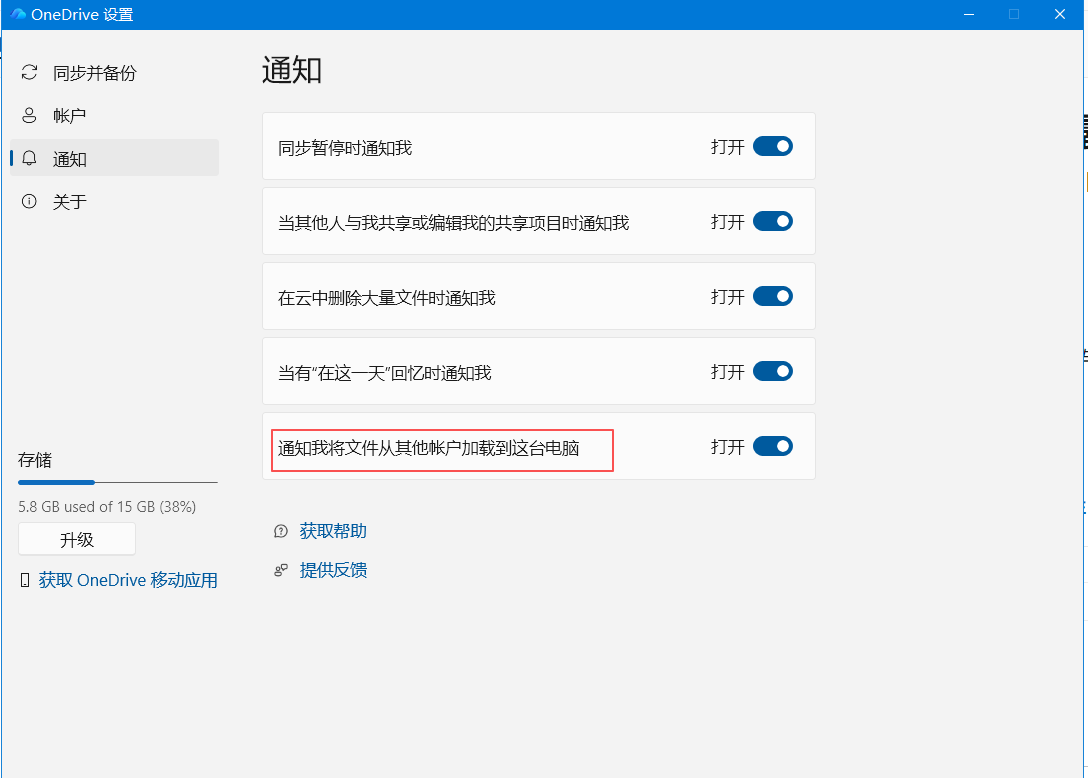Click the 存储 heading in sidebar
1088x778 pixels.
click(x=35, y=460)
